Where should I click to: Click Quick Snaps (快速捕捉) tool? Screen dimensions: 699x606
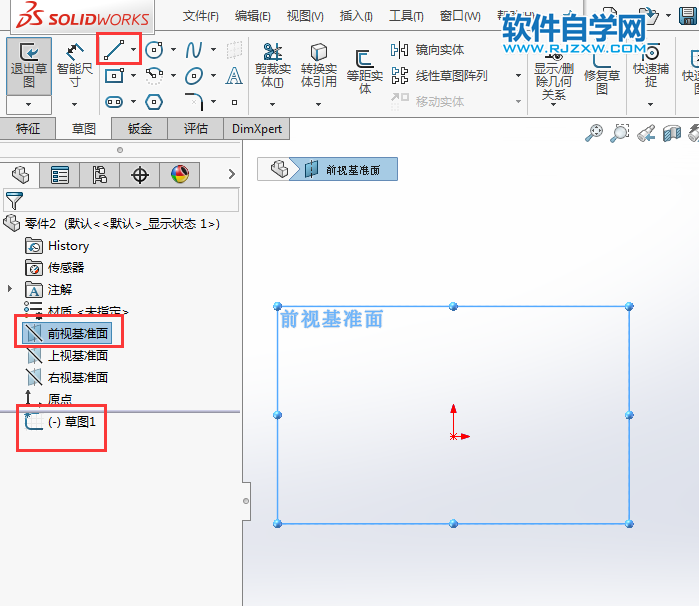tap(651, 67)
